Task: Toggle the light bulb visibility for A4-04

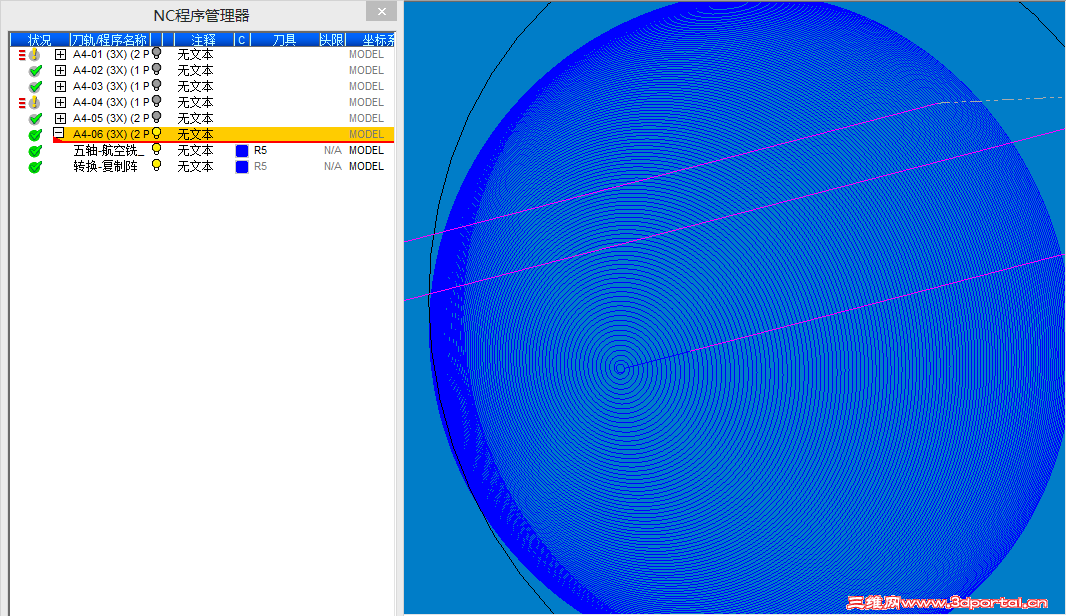Action: click(x=157, y=101)
